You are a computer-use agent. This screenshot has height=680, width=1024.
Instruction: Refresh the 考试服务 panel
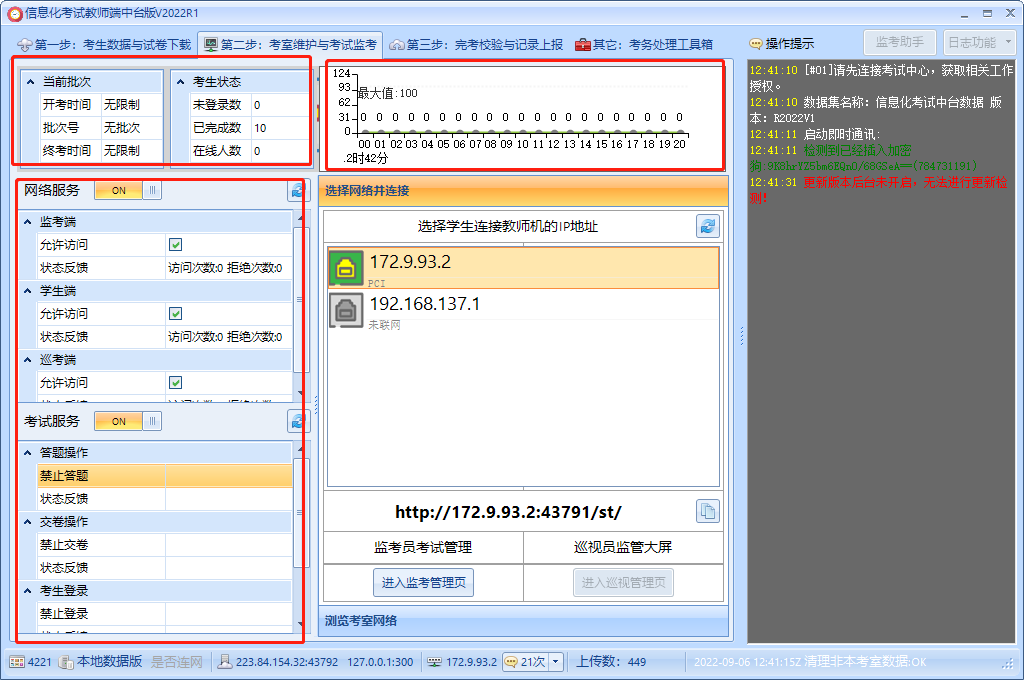pos(298,421)
